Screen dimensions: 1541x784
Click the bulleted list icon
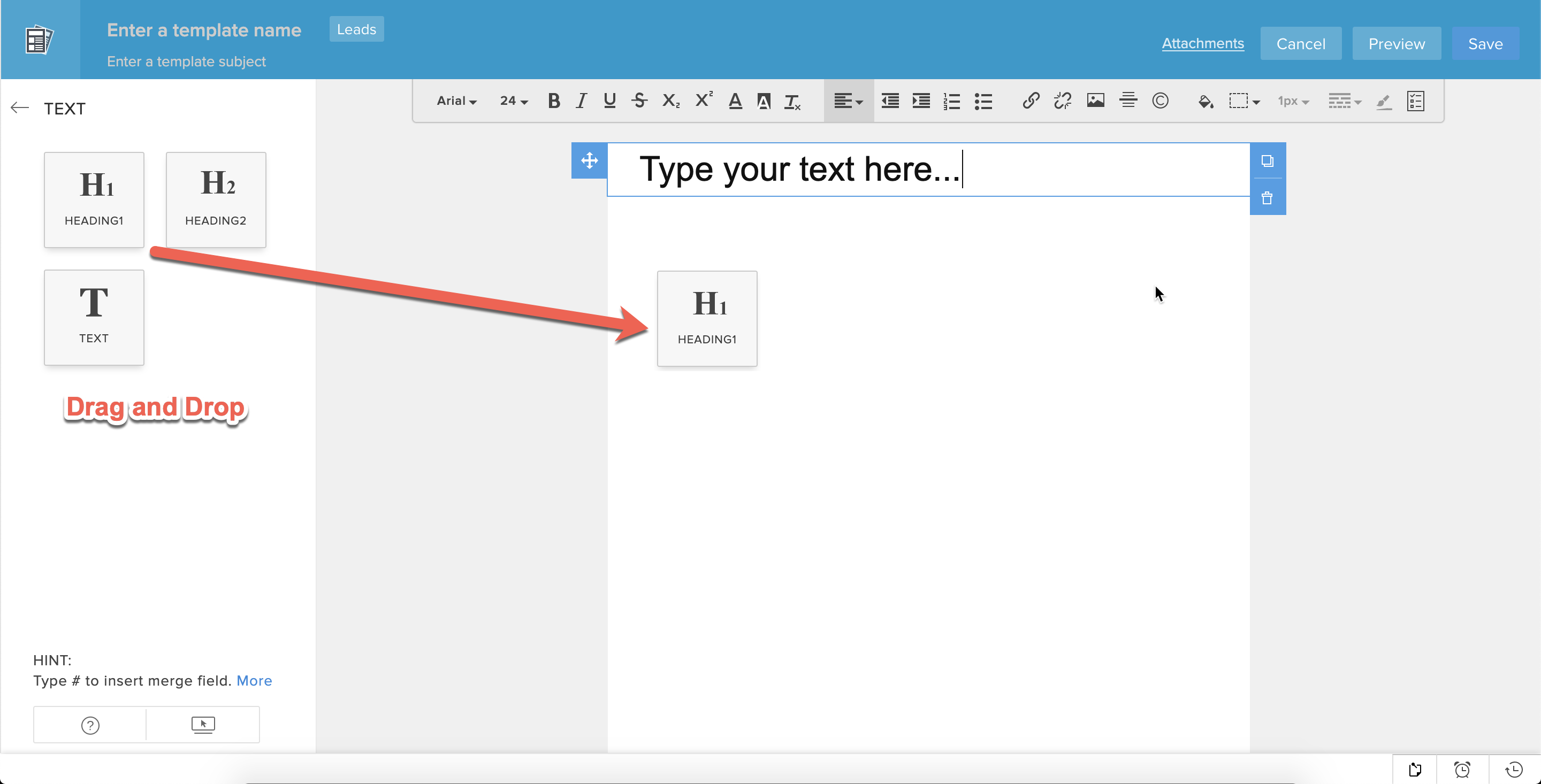983,101
